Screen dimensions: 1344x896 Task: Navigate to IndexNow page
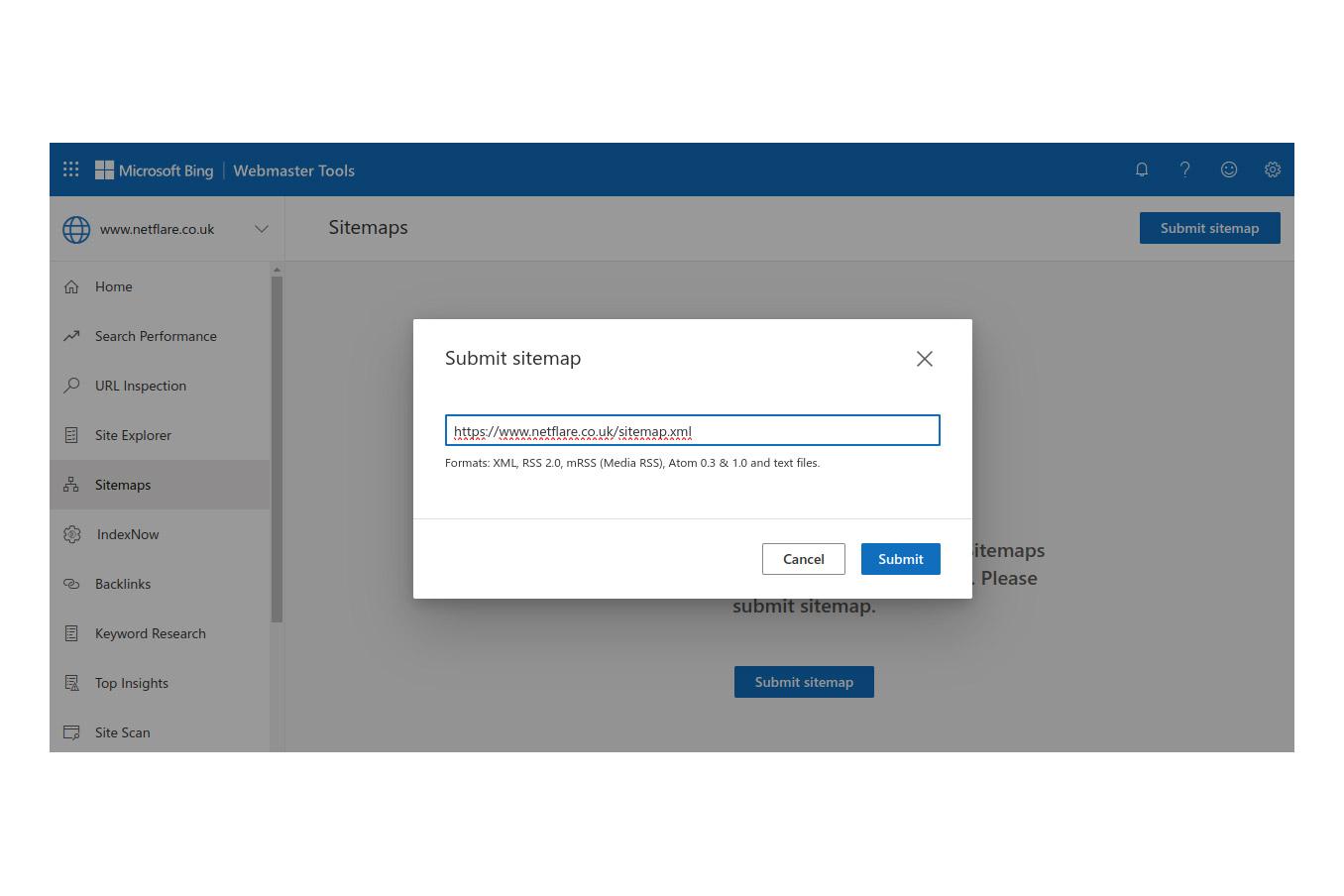[128, 534]
